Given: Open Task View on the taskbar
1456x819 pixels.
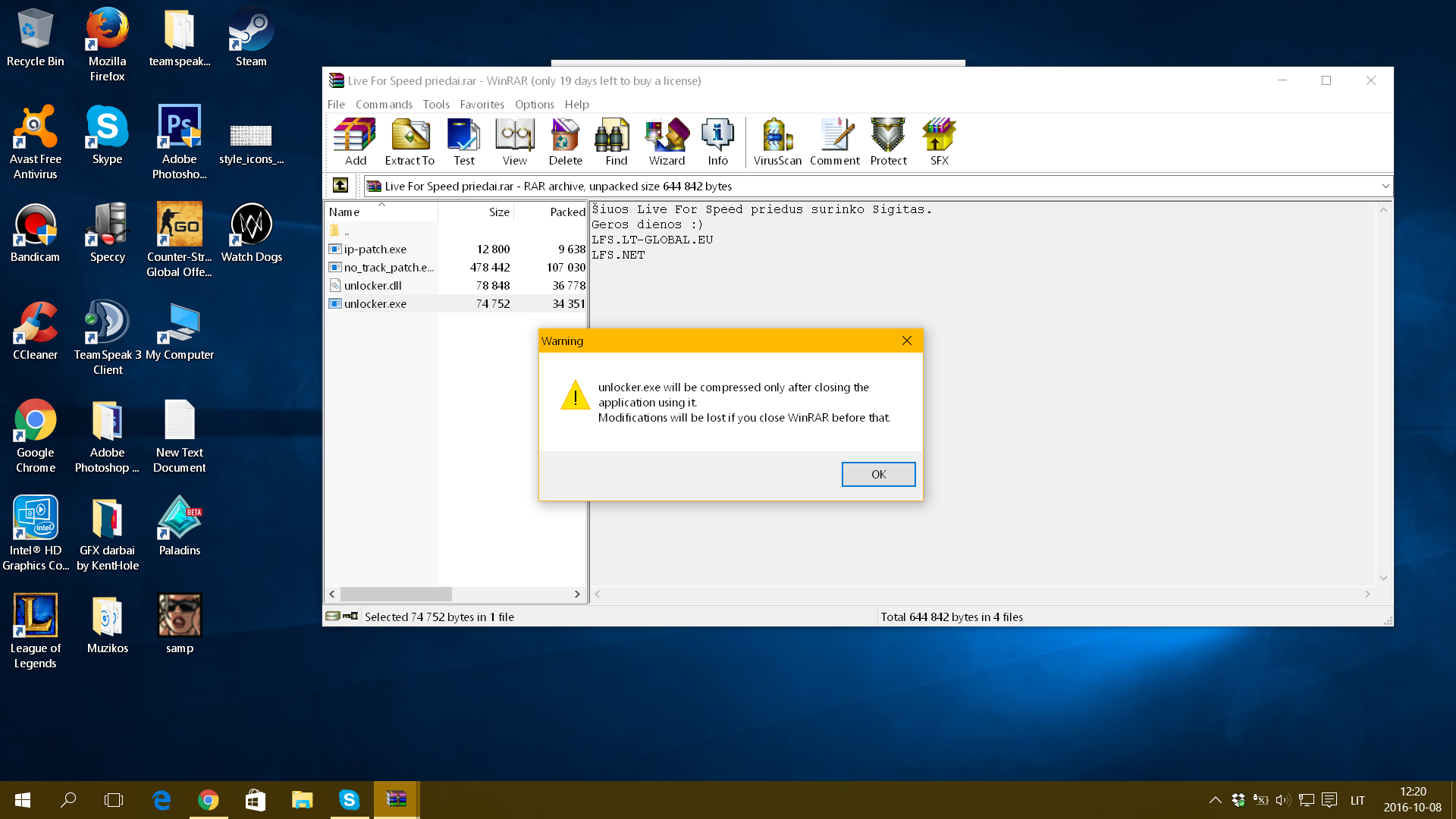Looking at the screenshot, I should pos(114,800).
